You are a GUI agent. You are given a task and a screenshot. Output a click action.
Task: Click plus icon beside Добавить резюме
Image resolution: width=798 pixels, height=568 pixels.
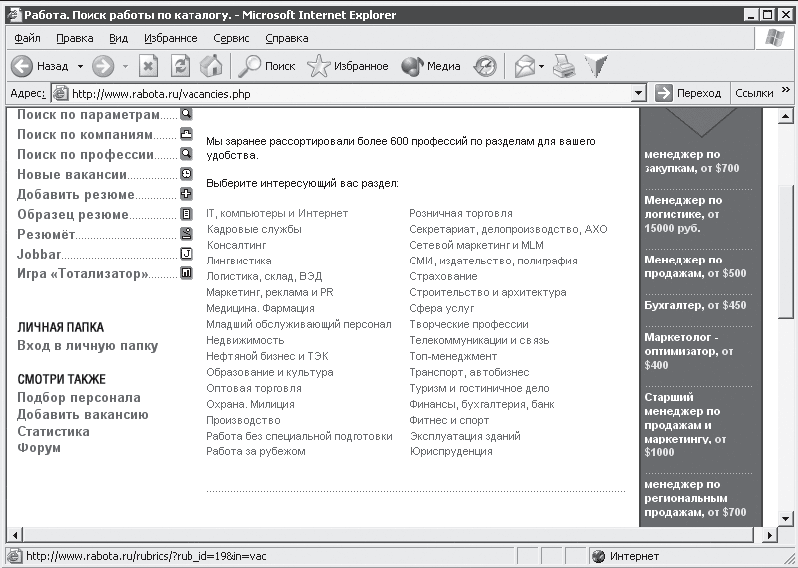pyautogui.click(x=186, y=194)
